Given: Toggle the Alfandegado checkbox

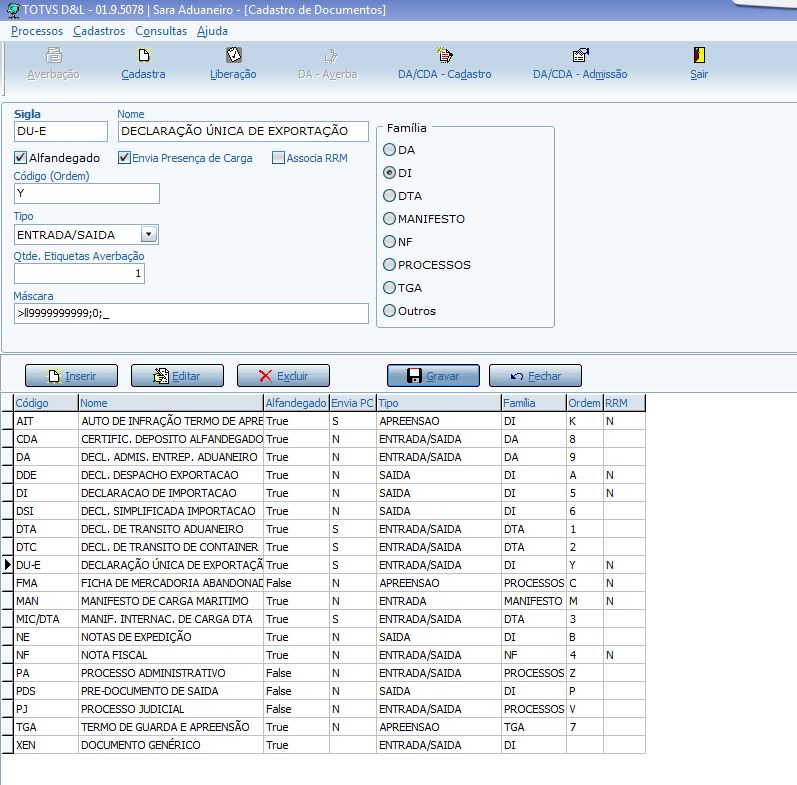Looking at the screenshot, I should tap(20, 158).
